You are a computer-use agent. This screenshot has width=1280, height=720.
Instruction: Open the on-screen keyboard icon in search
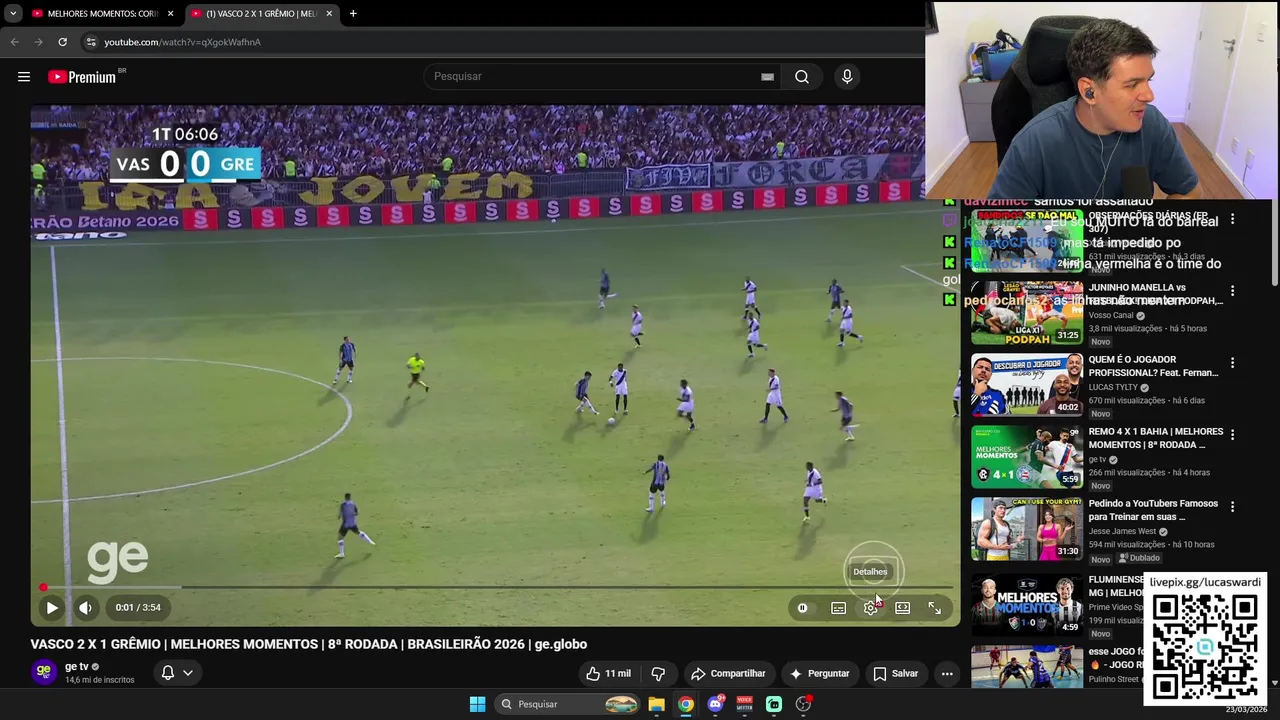(x=767, y=77)
